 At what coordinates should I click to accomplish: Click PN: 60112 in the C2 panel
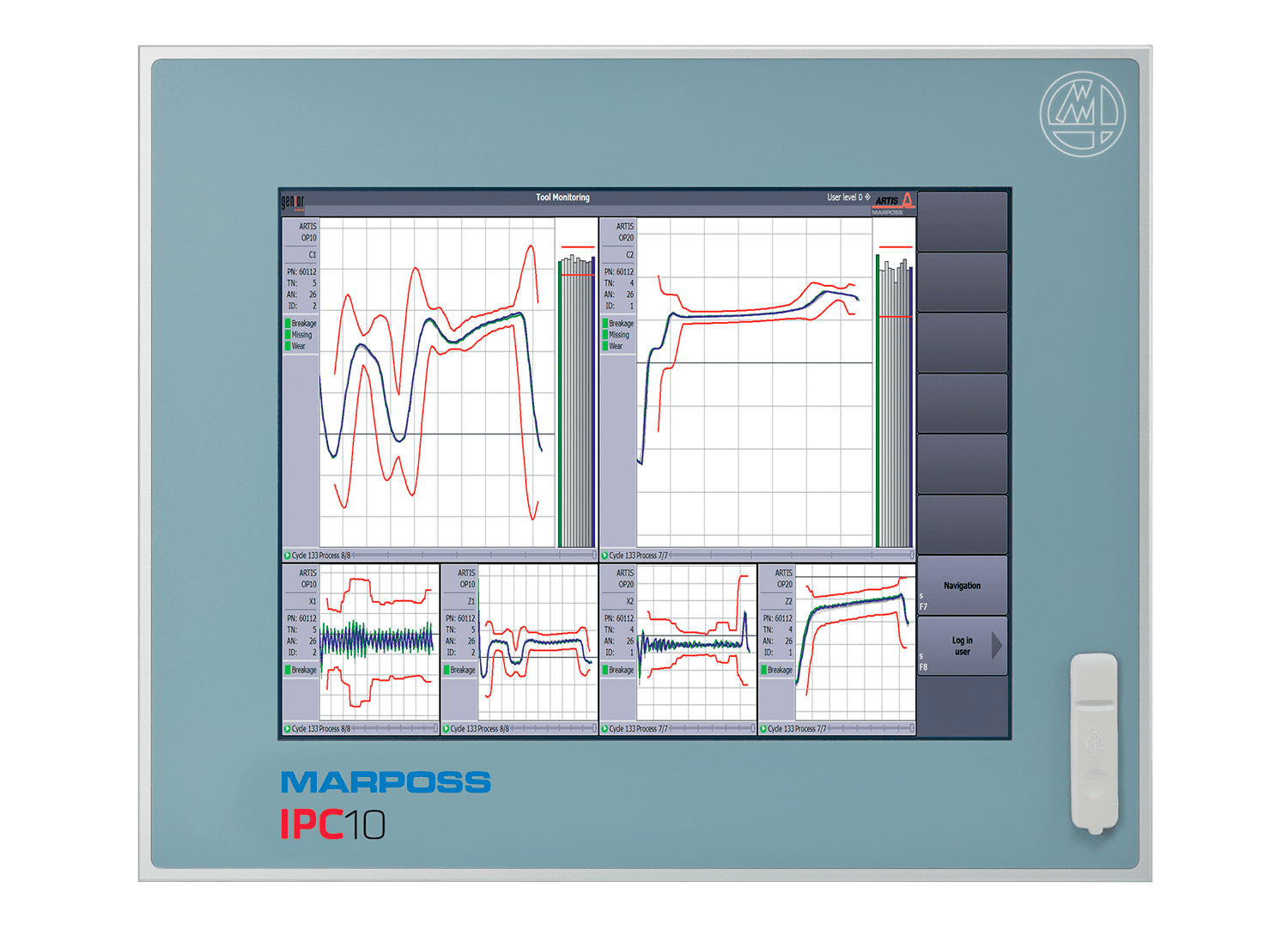[619, 272]
